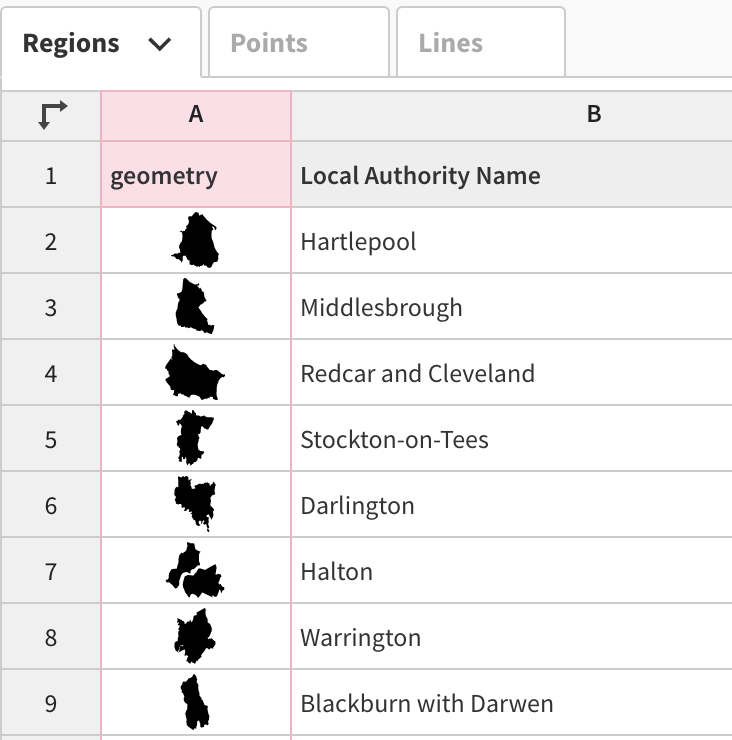Click the Hartlepool geometry shape thumbnail
732x740 pixels.
pyautogui.click(x=196, y=241)
